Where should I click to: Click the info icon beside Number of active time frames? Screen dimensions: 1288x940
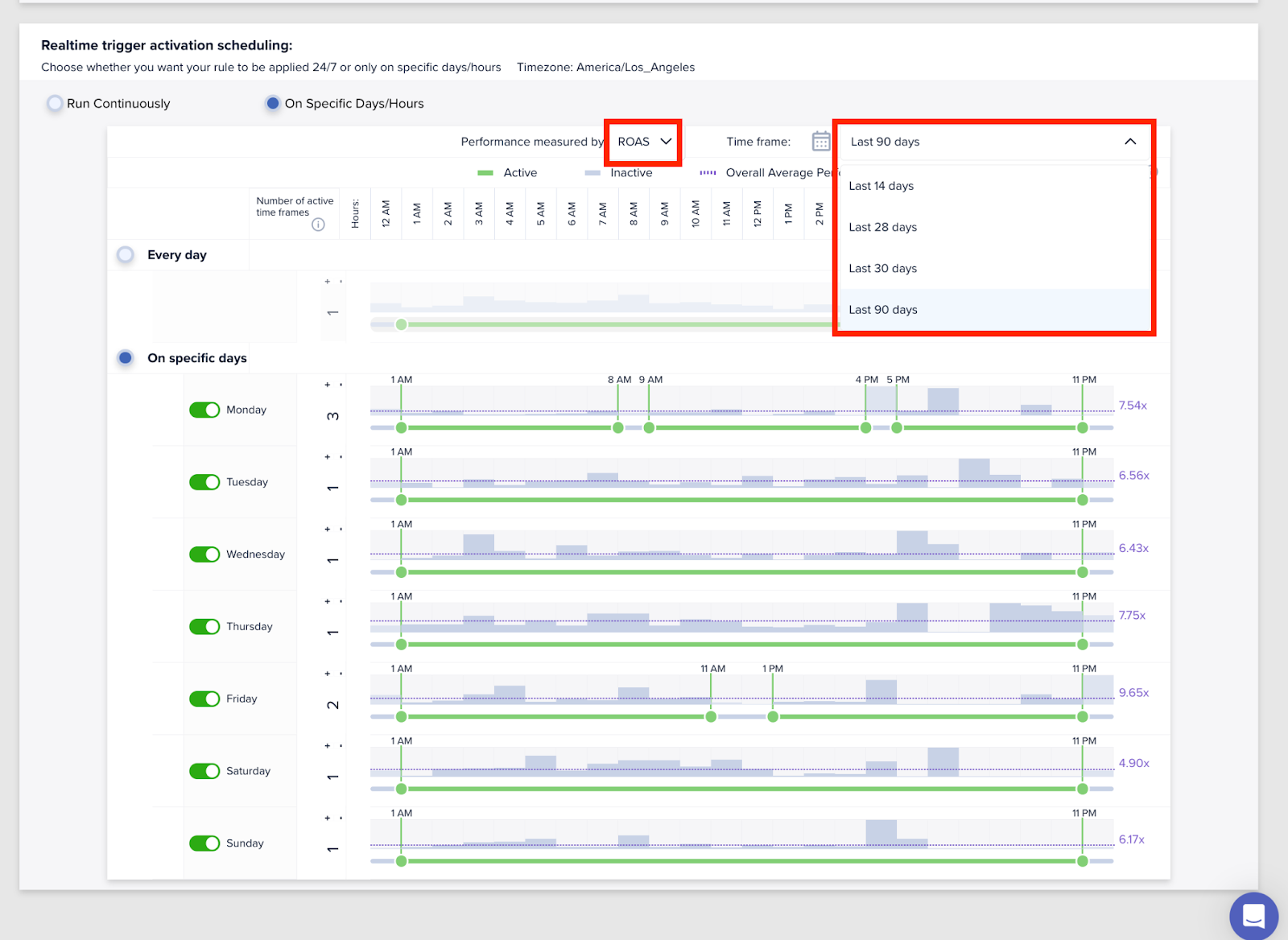pos(319,225)
